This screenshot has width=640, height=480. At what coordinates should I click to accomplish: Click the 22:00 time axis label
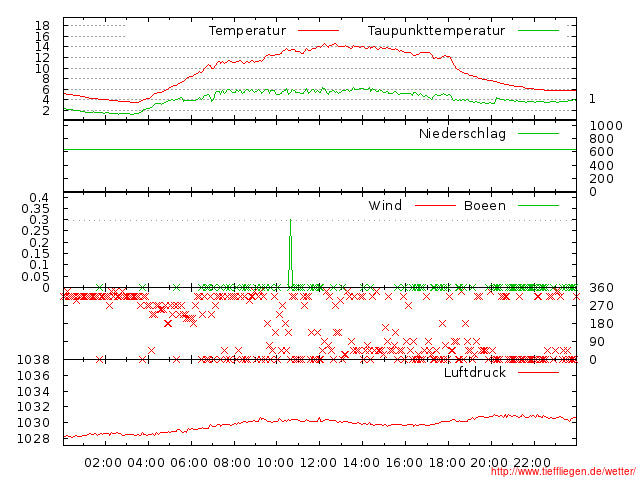pyautogui.click(x=533, y=463)
